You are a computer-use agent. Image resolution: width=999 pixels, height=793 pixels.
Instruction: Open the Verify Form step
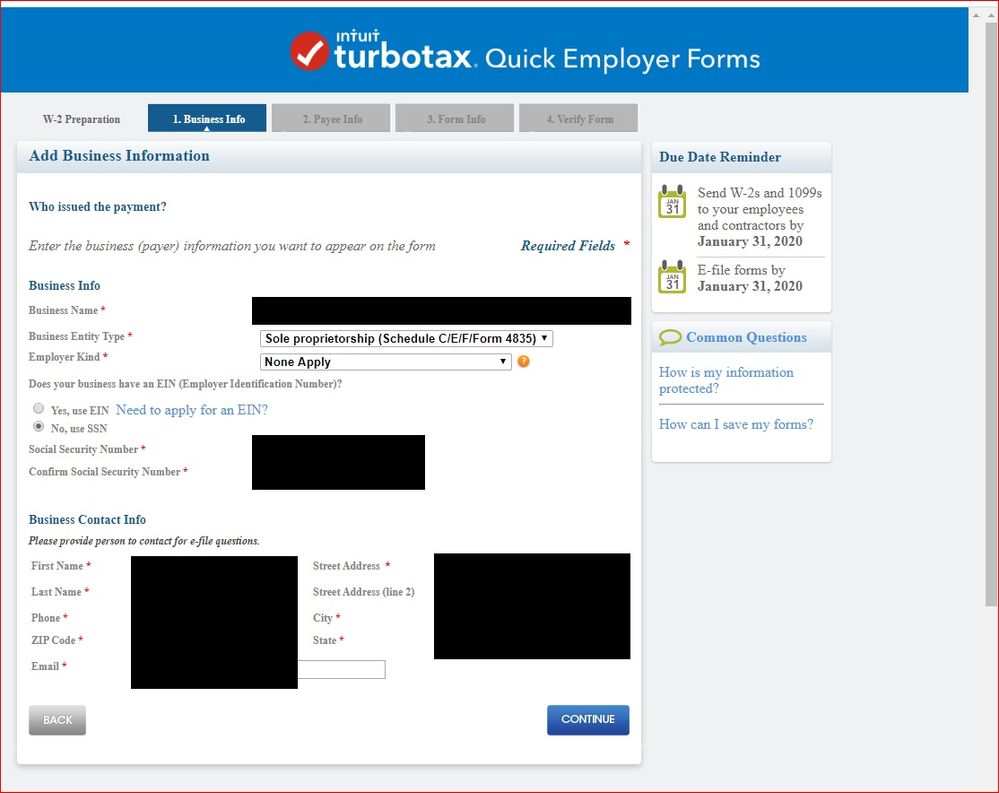coord(578,117)
